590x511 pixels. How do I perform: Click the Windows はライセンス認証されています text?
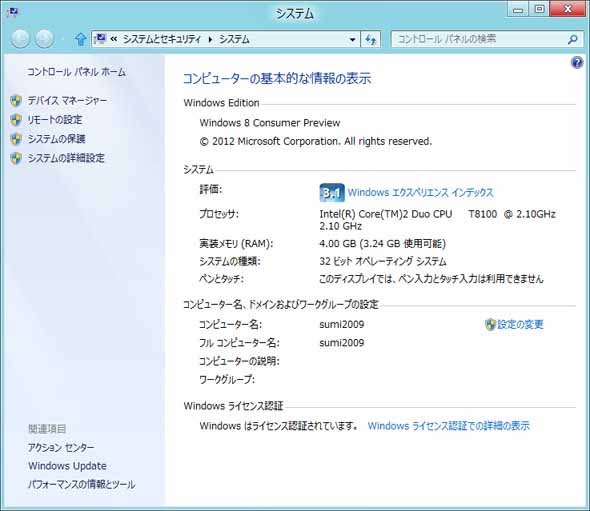(278, 426)
